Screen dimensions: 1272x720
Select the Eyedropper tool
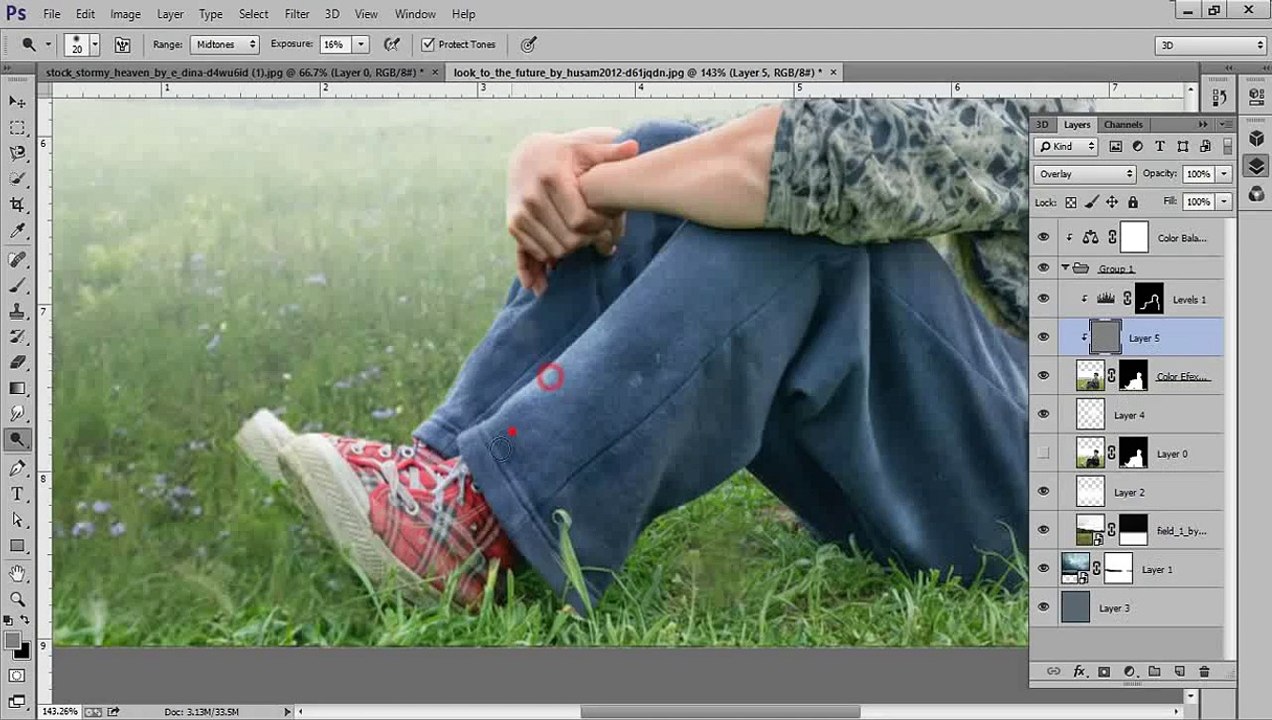[x=18, y=232]
